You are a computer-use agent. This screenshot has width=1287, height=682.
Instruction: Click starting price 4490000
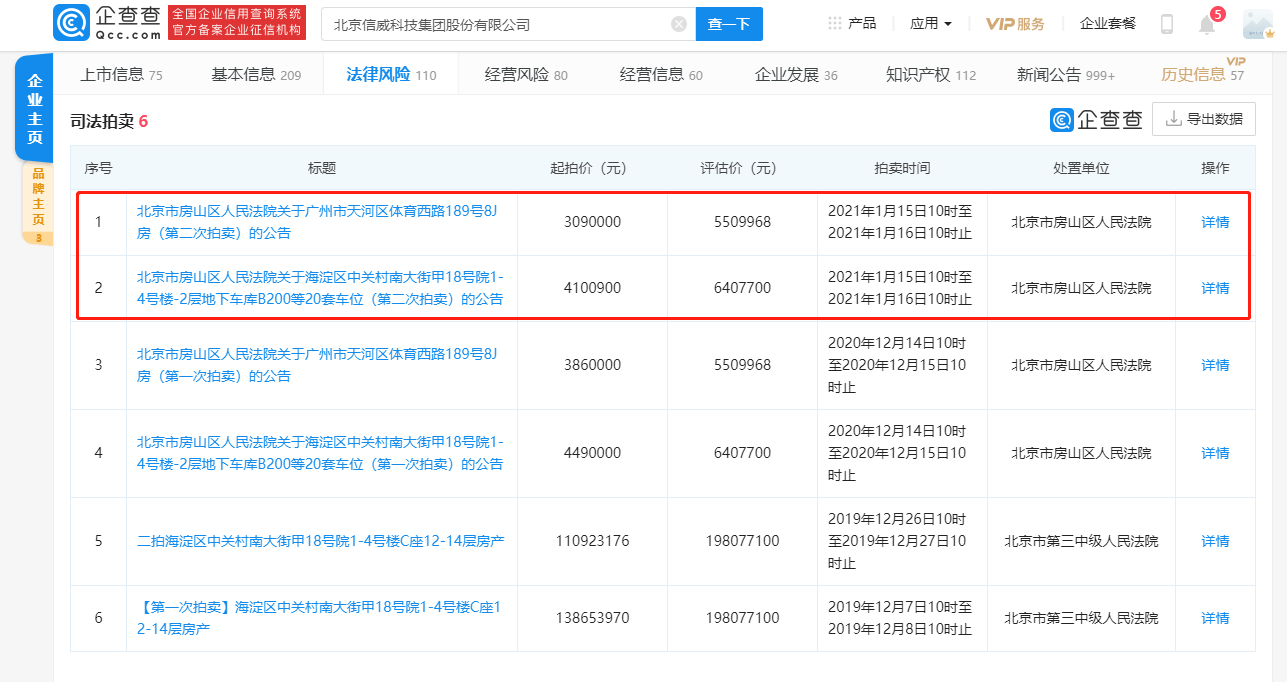592,453
